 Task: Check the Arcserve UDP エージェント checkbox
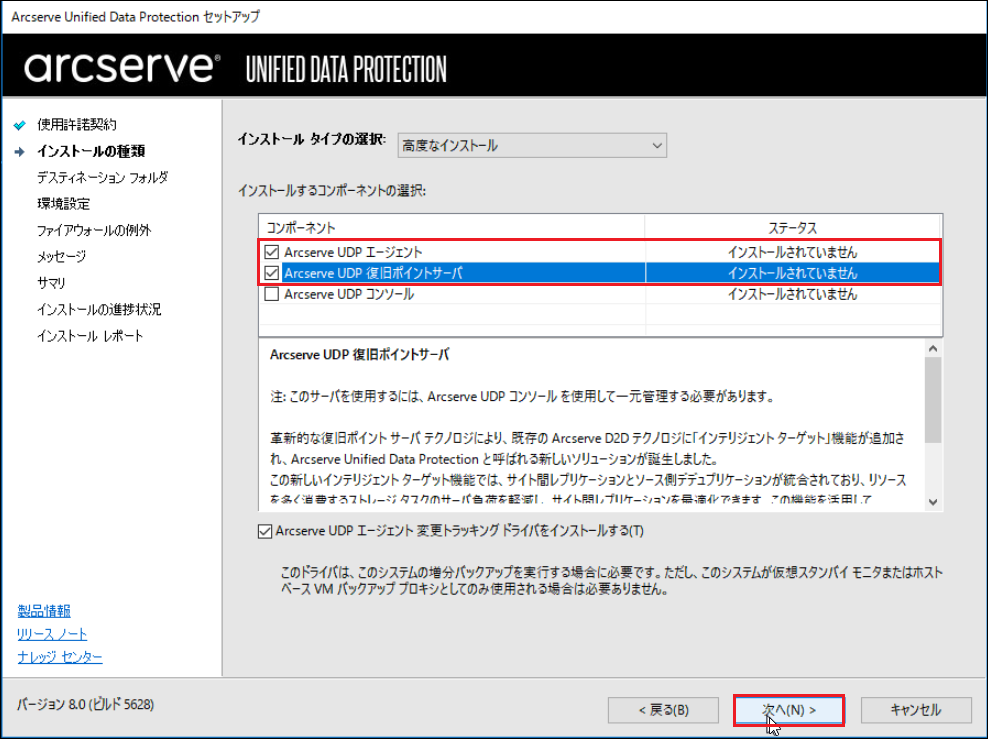point(272,252)
